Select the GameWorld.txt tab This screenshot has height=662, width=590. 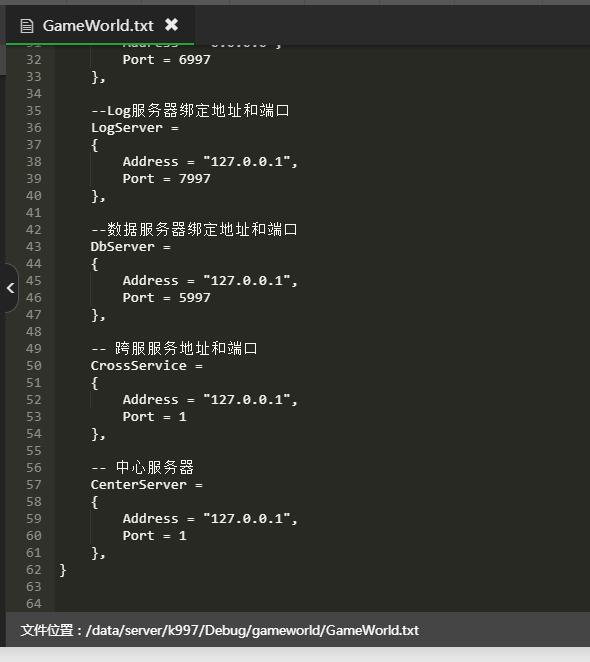100,25
